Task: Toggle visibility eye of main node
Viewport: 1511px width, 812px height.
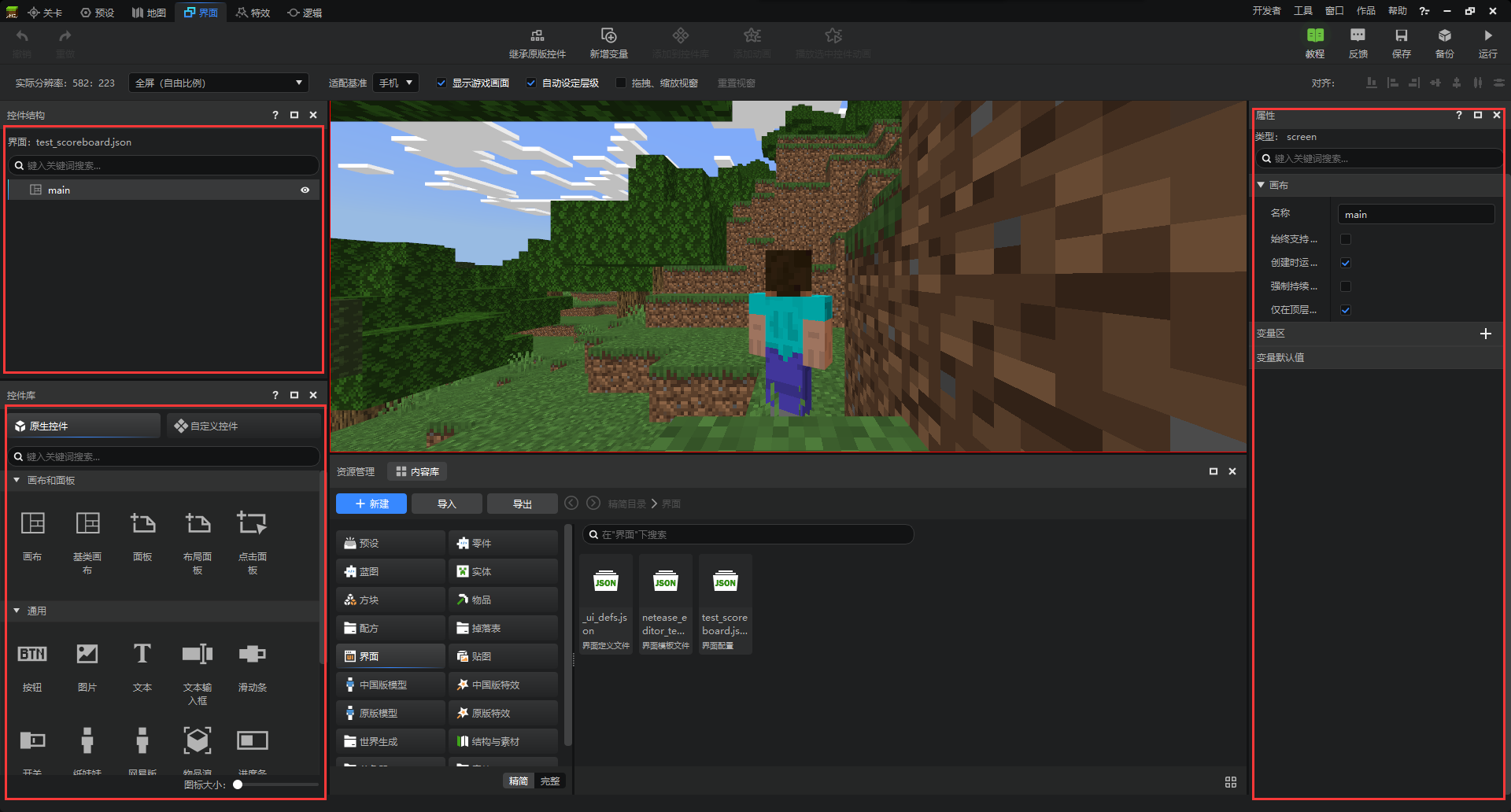Action: click(305, 190)
